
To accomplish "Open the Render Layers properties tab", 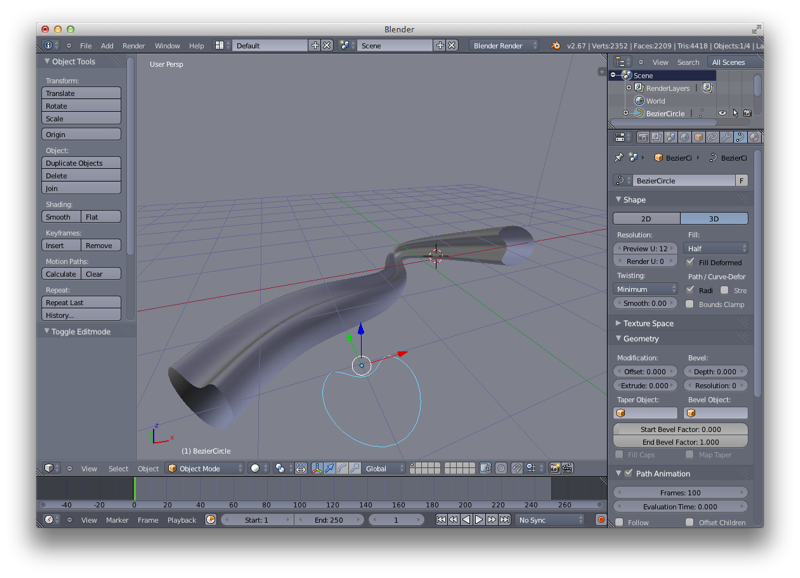I will [657, 137].
